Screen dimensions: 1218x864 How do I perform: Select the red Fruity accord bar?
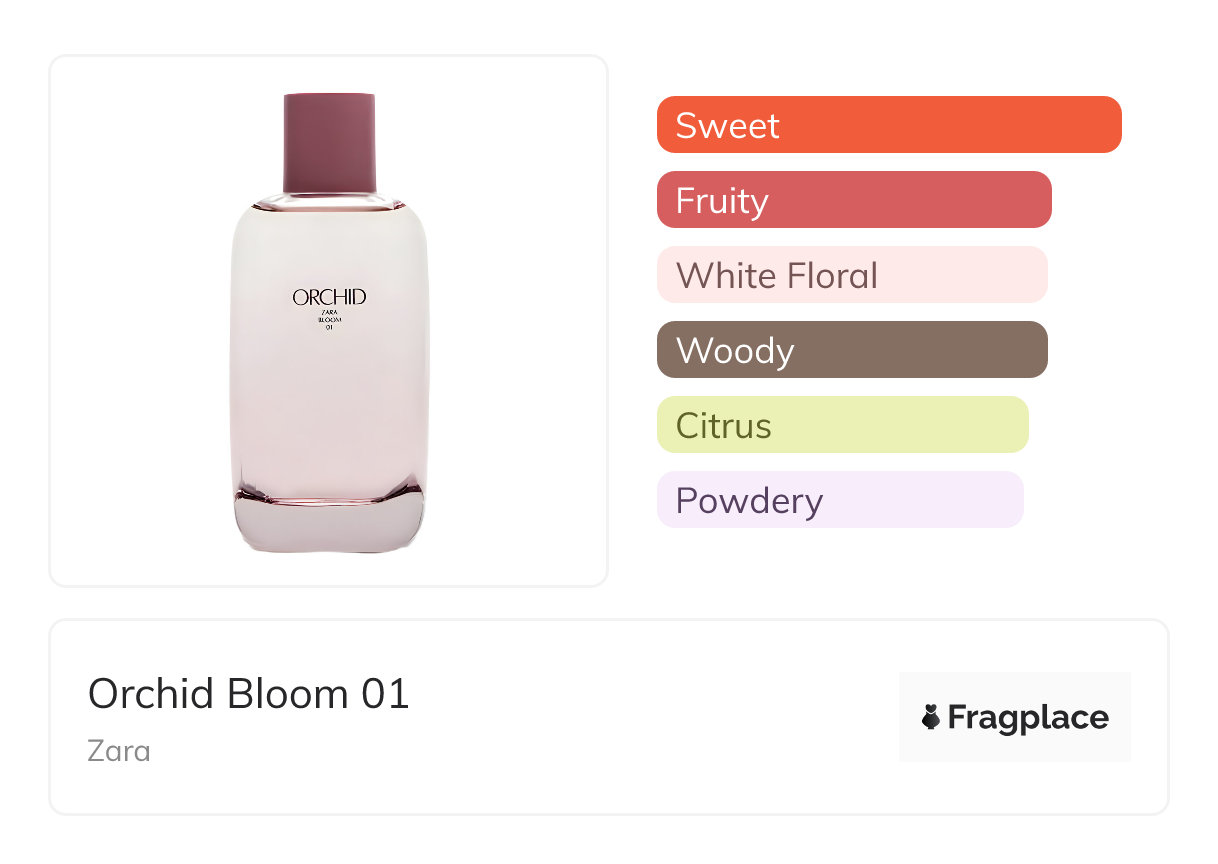coord(853,200)
